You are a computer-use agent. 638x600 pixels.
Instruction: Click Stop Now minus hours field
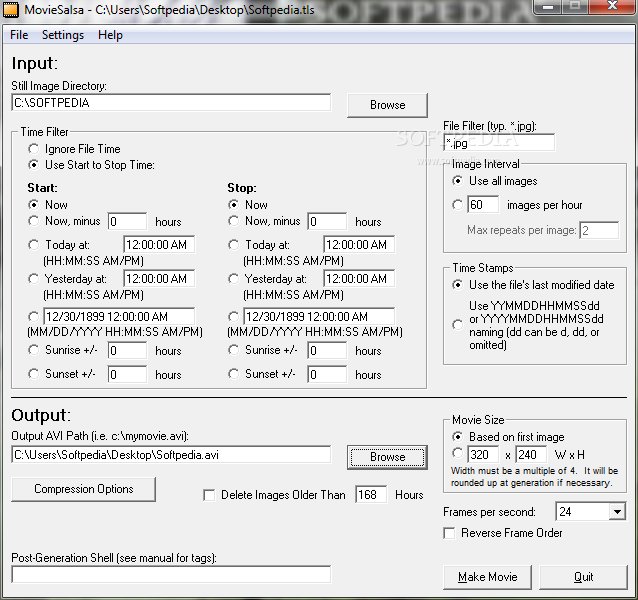click(x=327, y=221)
